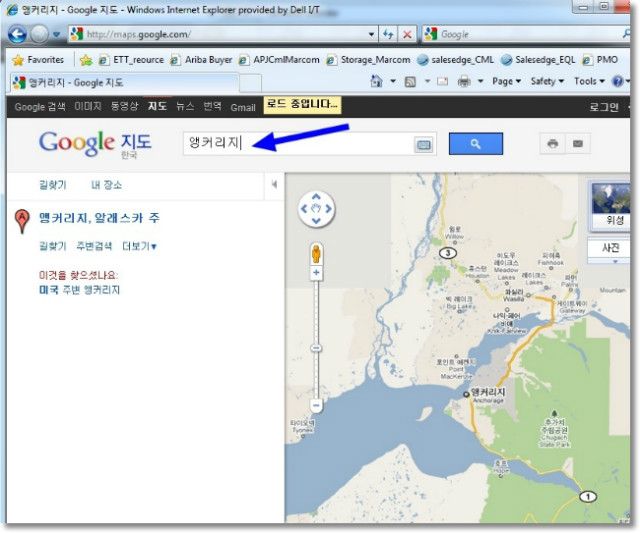
Task: Click the Read mail toolbar icon
Action: click(442, 82)
